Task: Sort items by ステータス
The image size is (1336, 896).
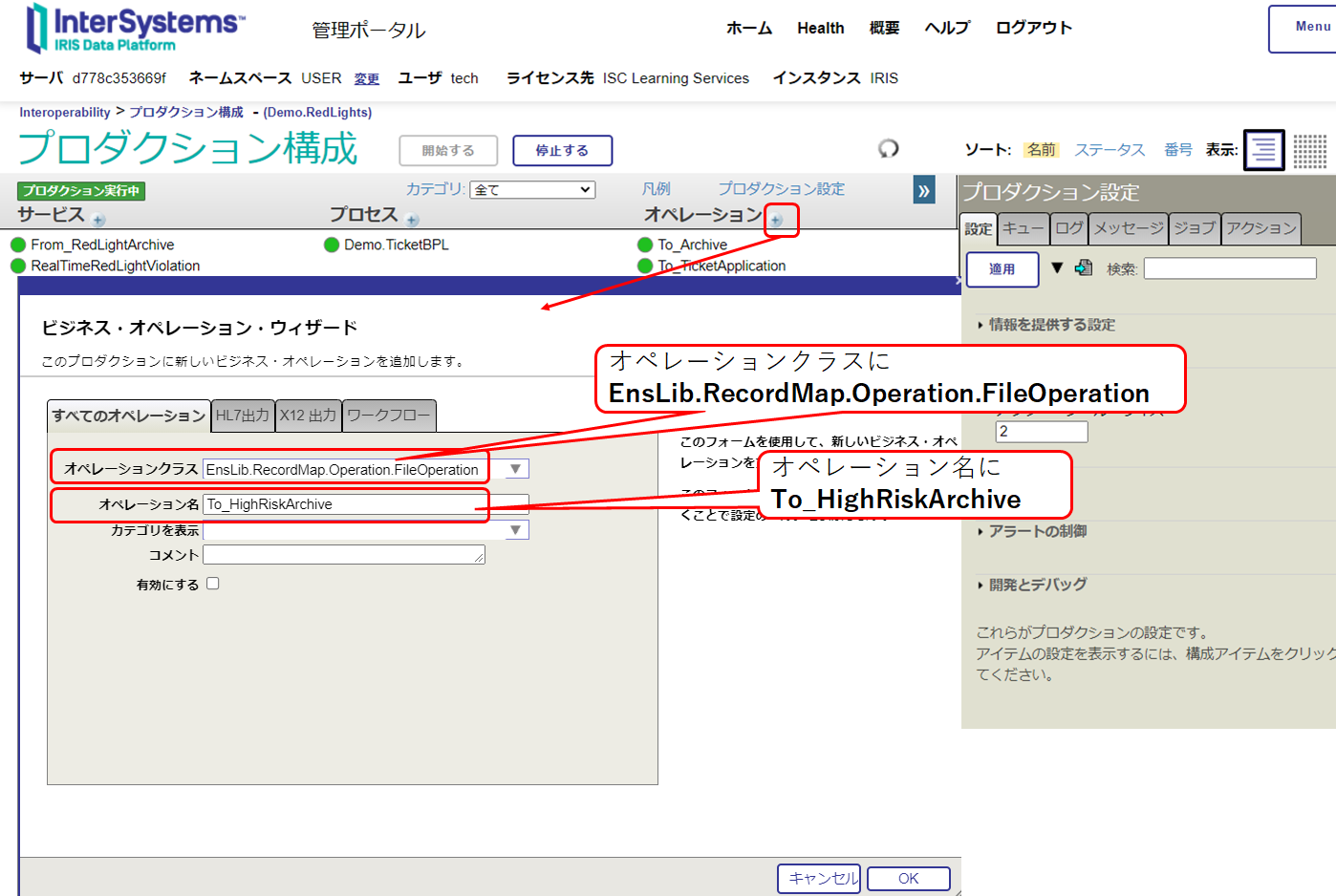Action: [x=1110, y=150]
